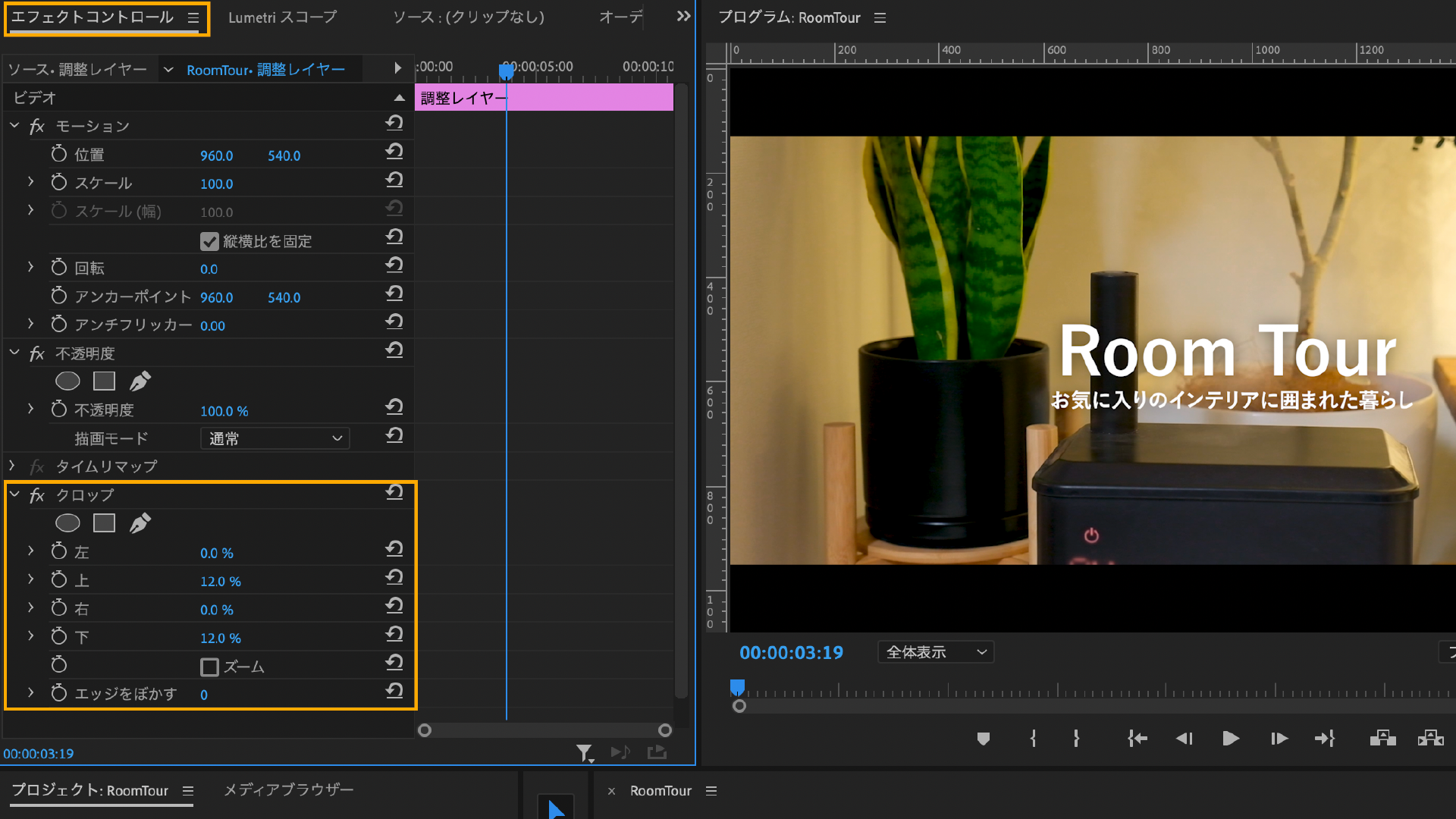Click the 下 (bottom) crop value 12.0 %
This screenshot has height=819, width=1456.
pos(220,639)
